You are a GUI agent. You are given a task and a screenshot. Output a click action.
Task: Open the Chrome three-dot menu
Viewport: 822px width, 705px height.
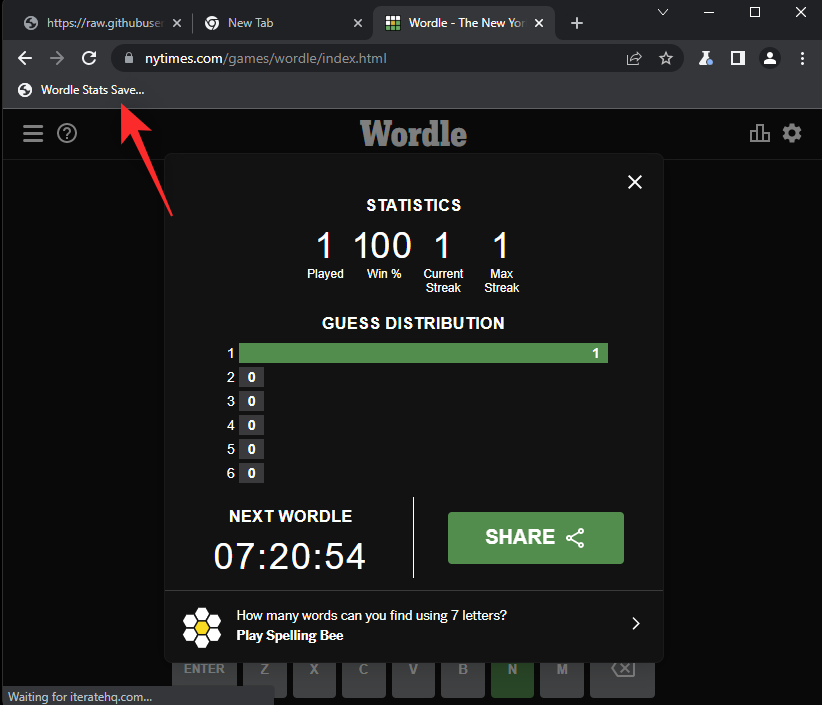802,58
